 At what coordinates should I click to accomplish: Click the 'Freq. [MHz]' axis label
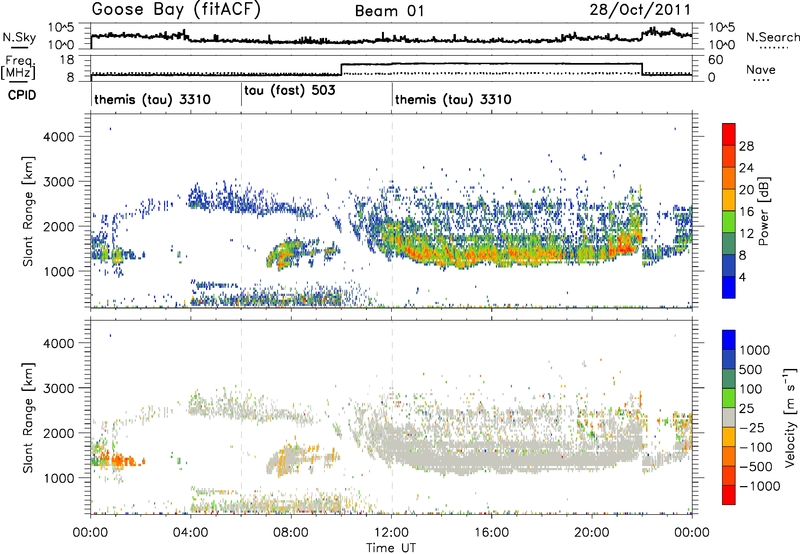coord(19,67)
